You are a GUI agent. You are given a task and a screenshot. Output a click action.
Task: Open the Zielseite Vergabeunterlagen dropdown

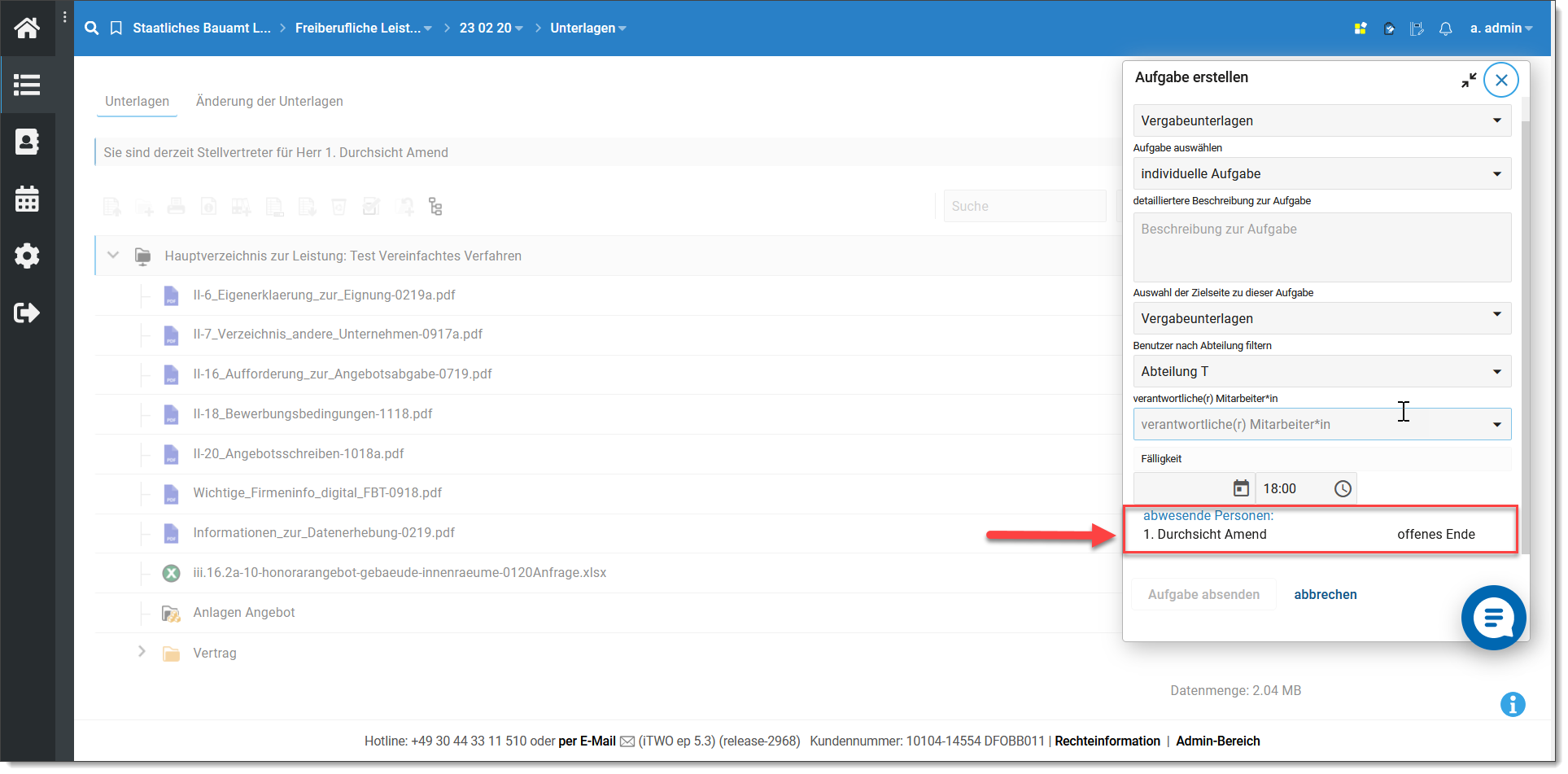point(1322,318)
